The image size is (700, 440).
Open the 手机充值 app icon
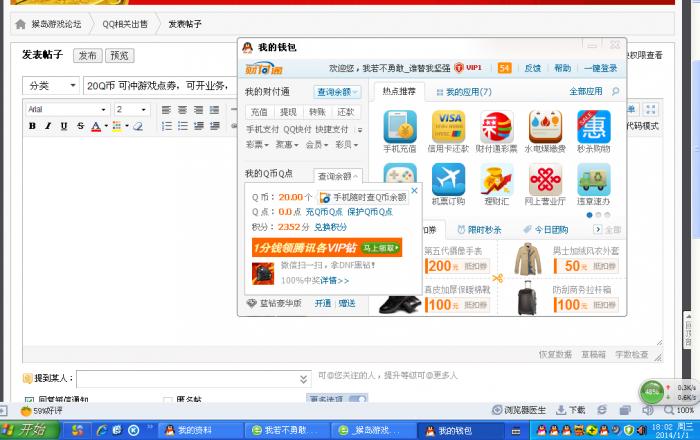[x=400, y=127]
